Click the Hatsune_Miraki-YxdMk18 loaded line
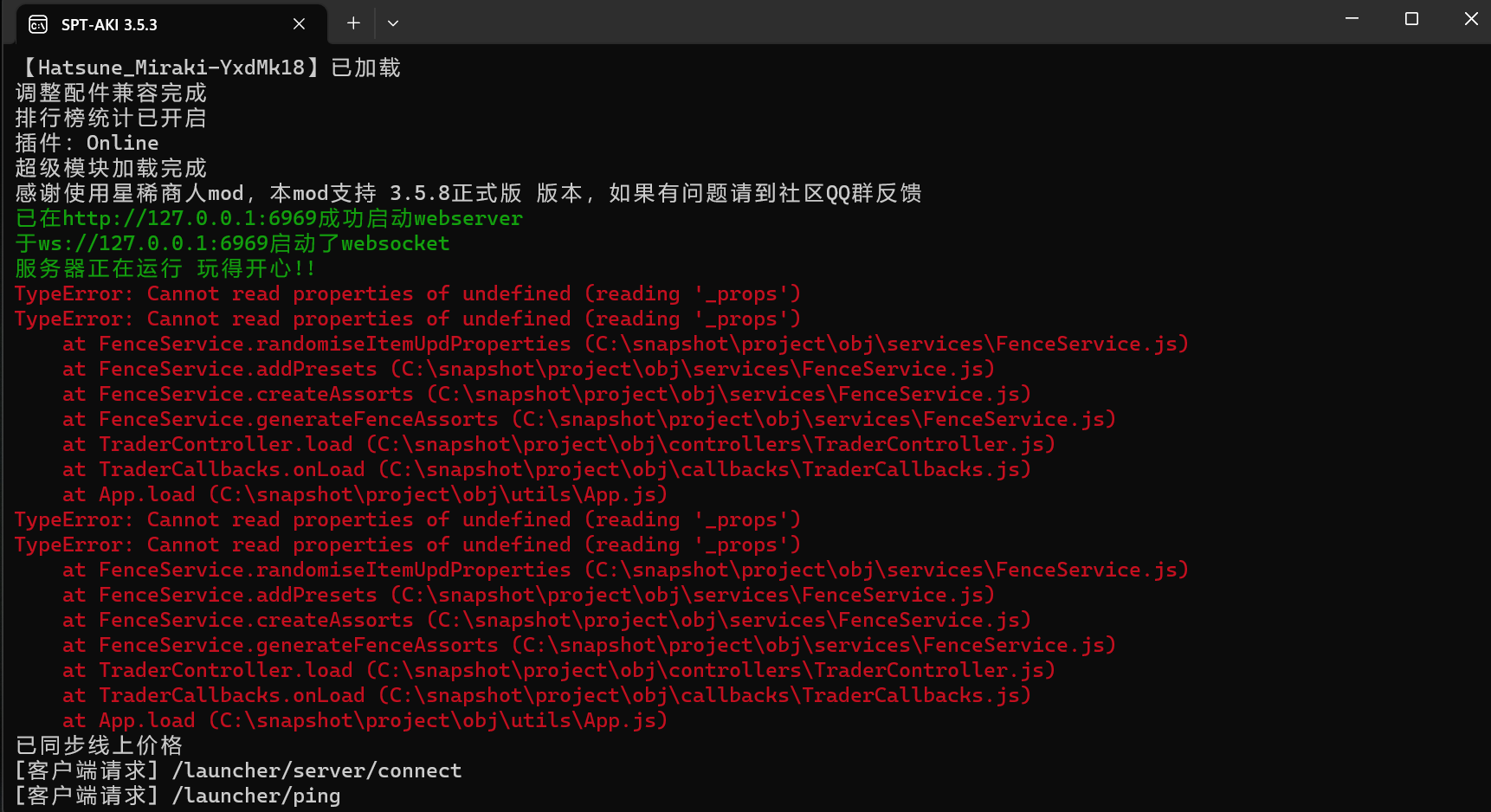 click(x=208, y=68)
